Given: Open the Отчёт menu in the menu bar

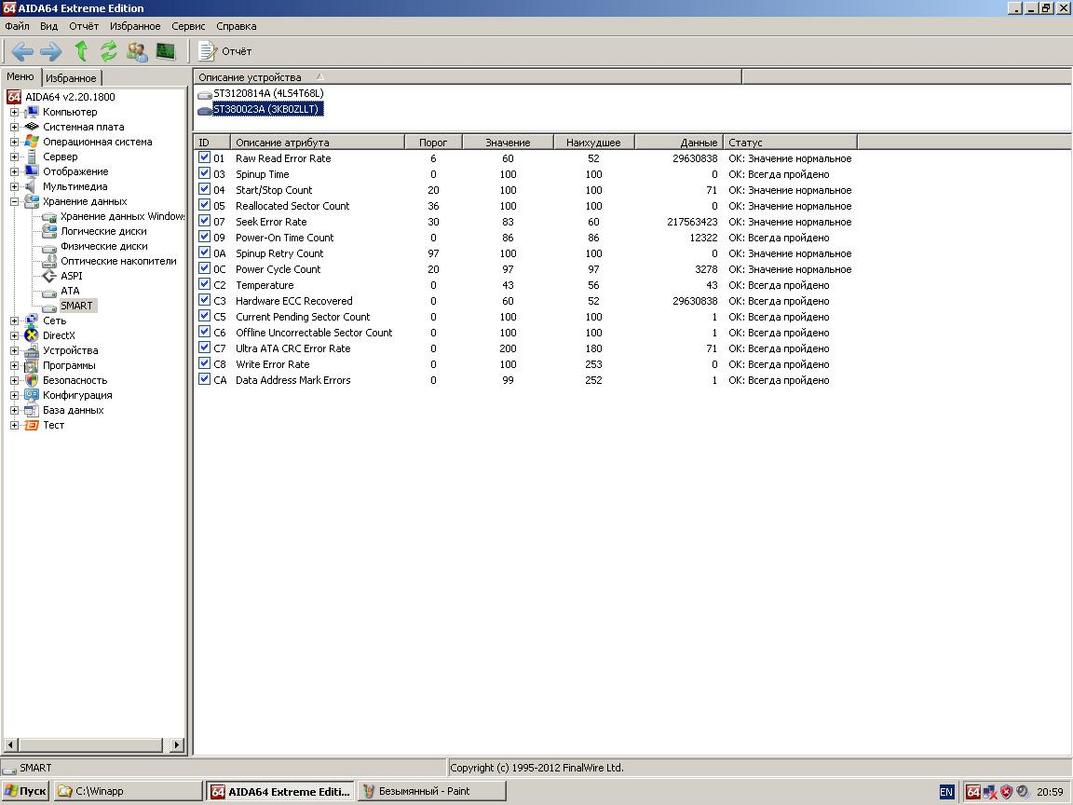Looking at the screenshot, I should tap(83, 26).
